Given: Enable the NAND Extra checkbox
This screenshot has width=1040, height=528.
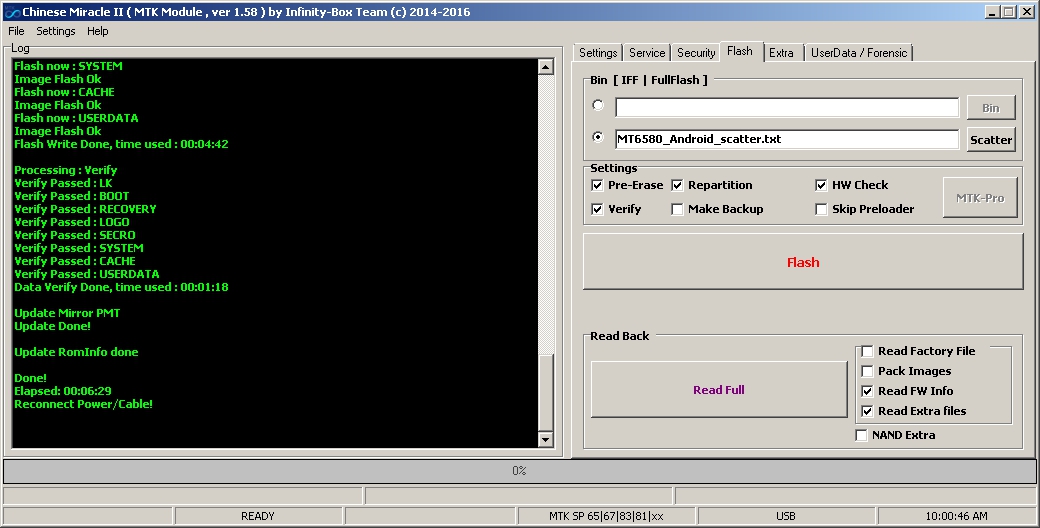Looking at the screenshot, I should coord(862,435).
